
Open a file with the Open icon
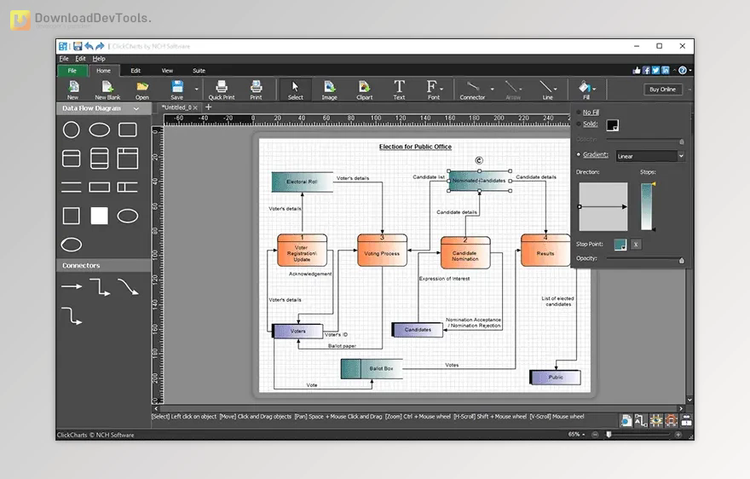(142, 89)
